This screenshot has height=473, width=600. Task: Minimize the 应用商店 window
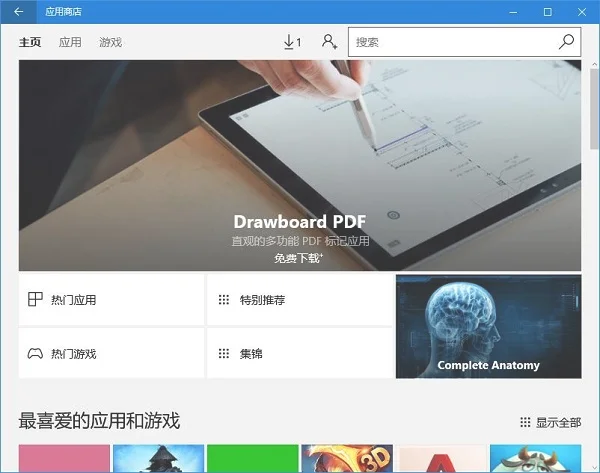point(513,12)
